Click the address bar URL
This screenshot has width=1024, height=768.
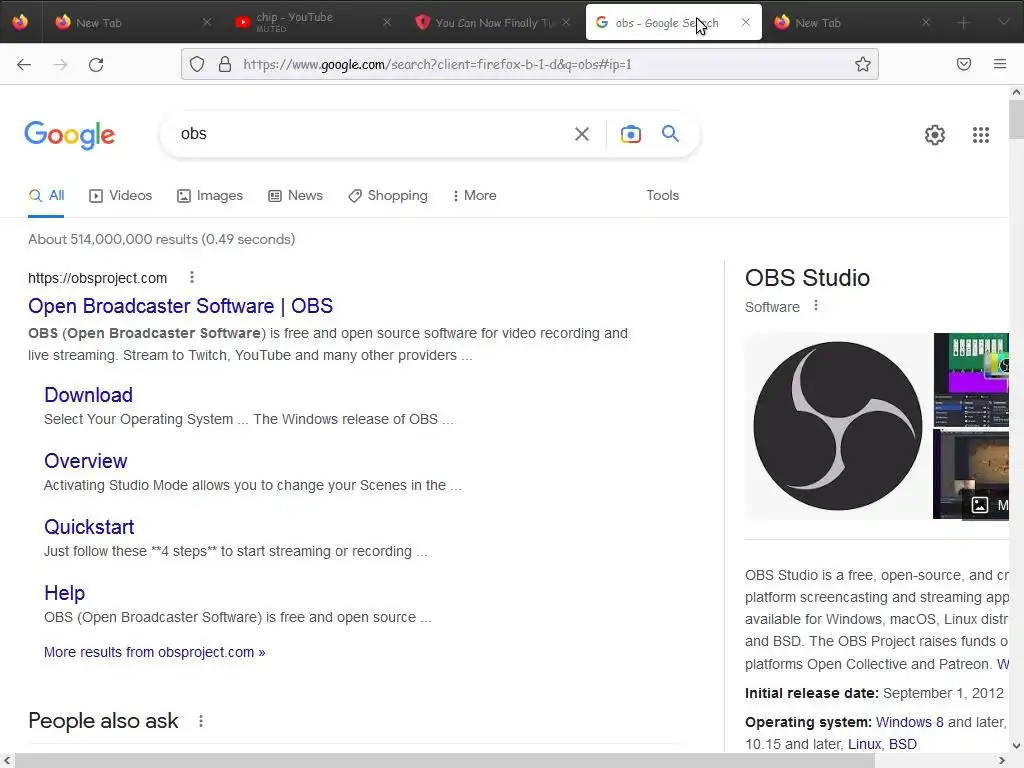tap(436, 64)
